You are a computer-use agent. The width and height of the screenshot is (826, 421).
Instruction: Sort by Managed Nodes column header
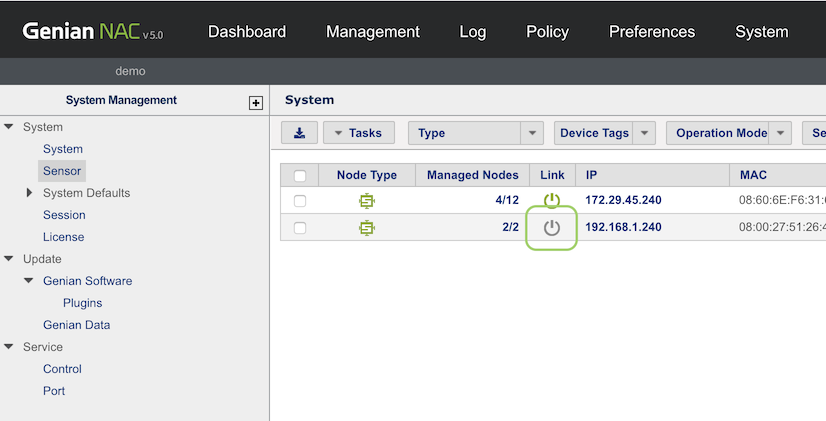pos(472,176)
